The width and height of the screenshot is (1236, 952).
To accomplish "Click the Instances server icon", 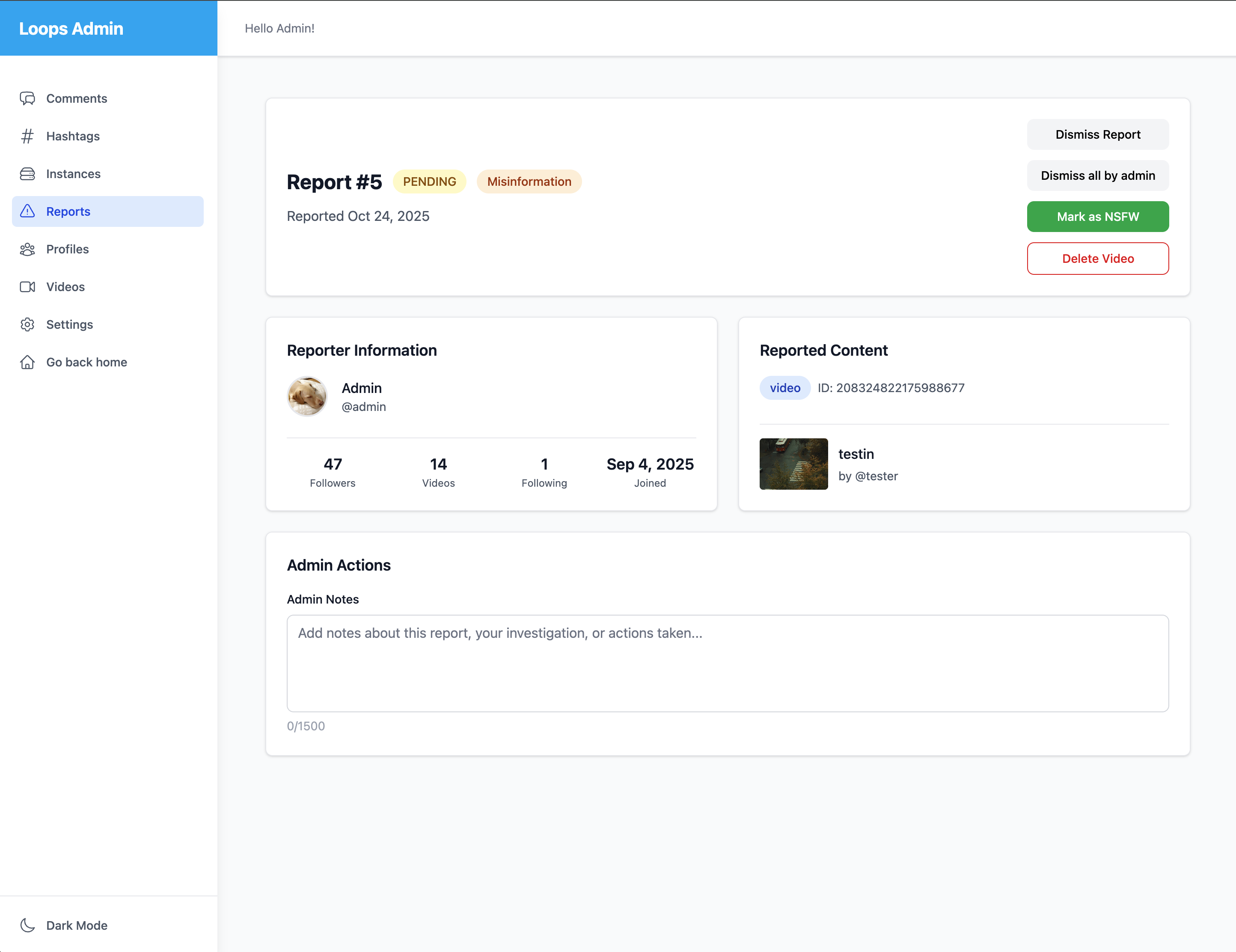I will 27,174.
